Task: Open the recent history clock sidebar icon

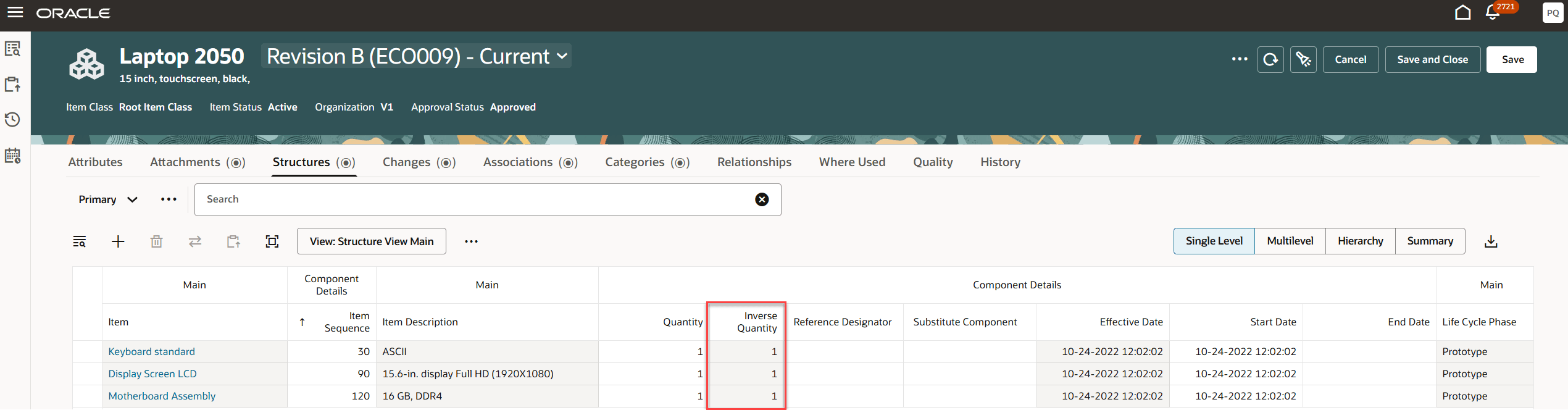Action: click(x=13, y=119)
